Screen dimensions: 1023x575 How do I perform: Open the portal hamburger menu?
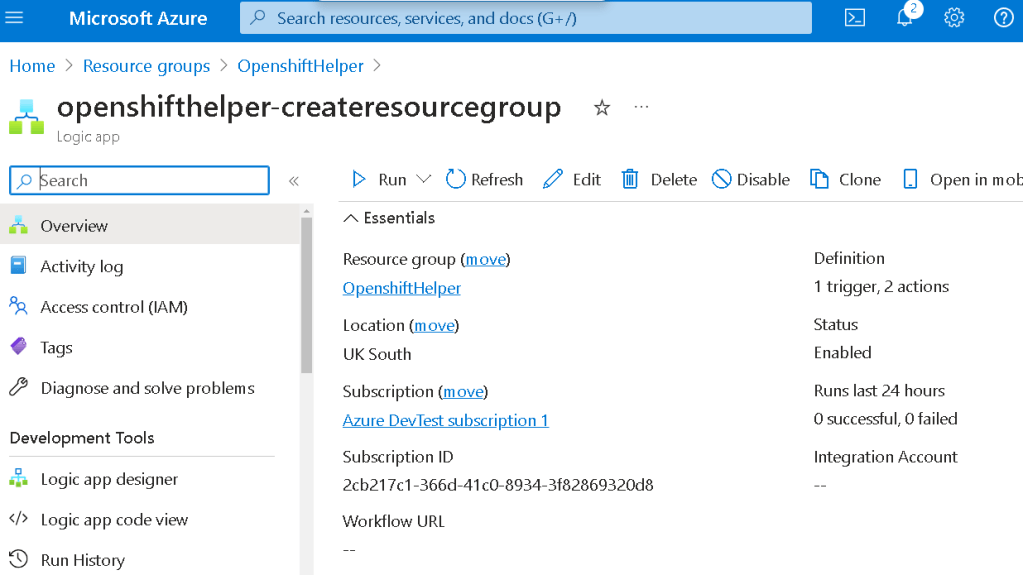pos(14,18)
